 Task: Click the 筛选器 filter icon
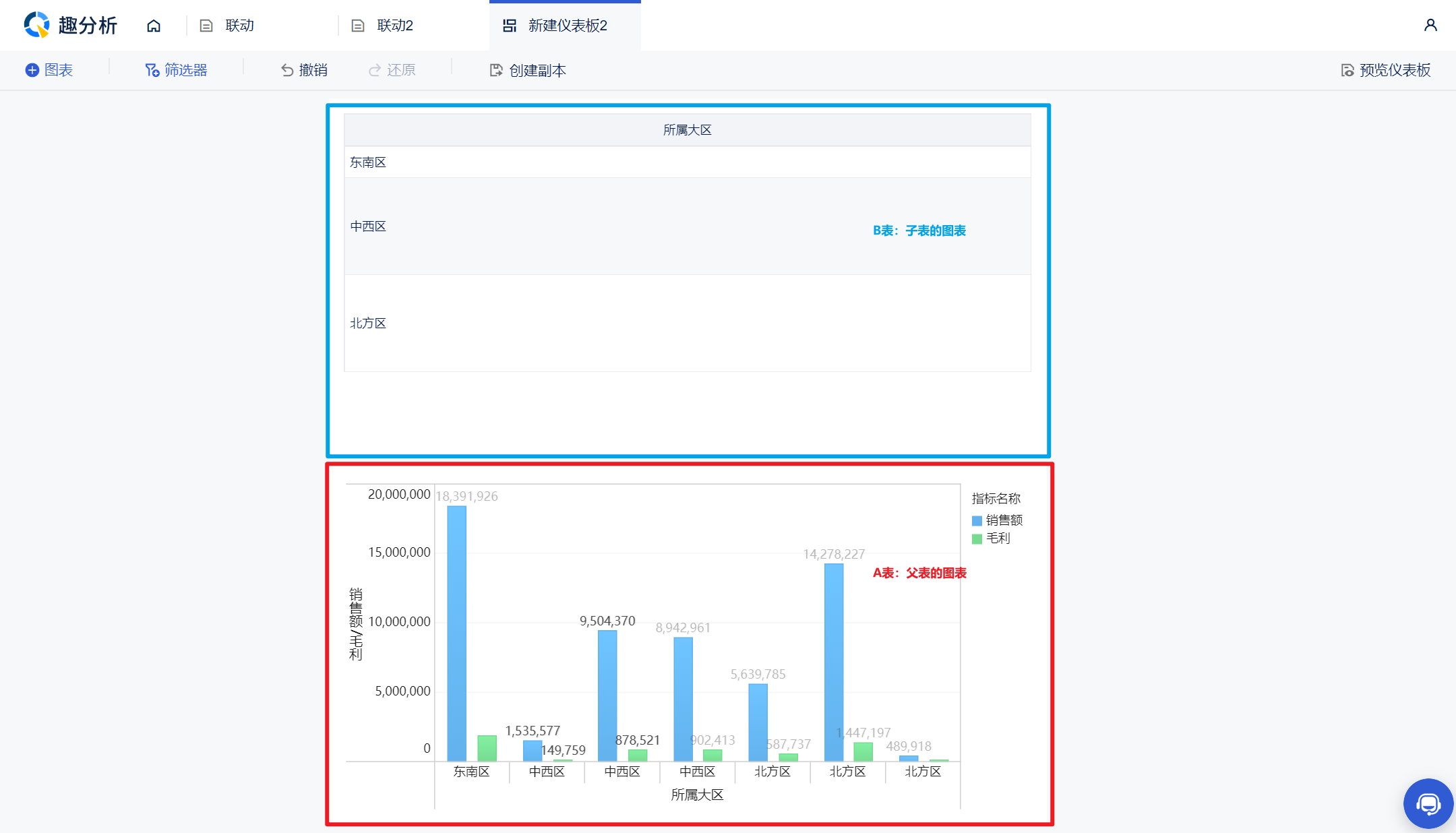pyautogui.click(x=152, y=70)
